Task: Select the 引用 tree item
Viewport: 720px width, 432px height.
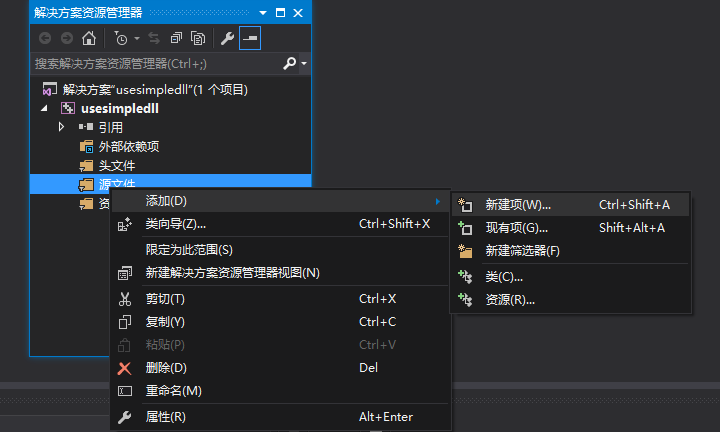Action: (111, 127)
